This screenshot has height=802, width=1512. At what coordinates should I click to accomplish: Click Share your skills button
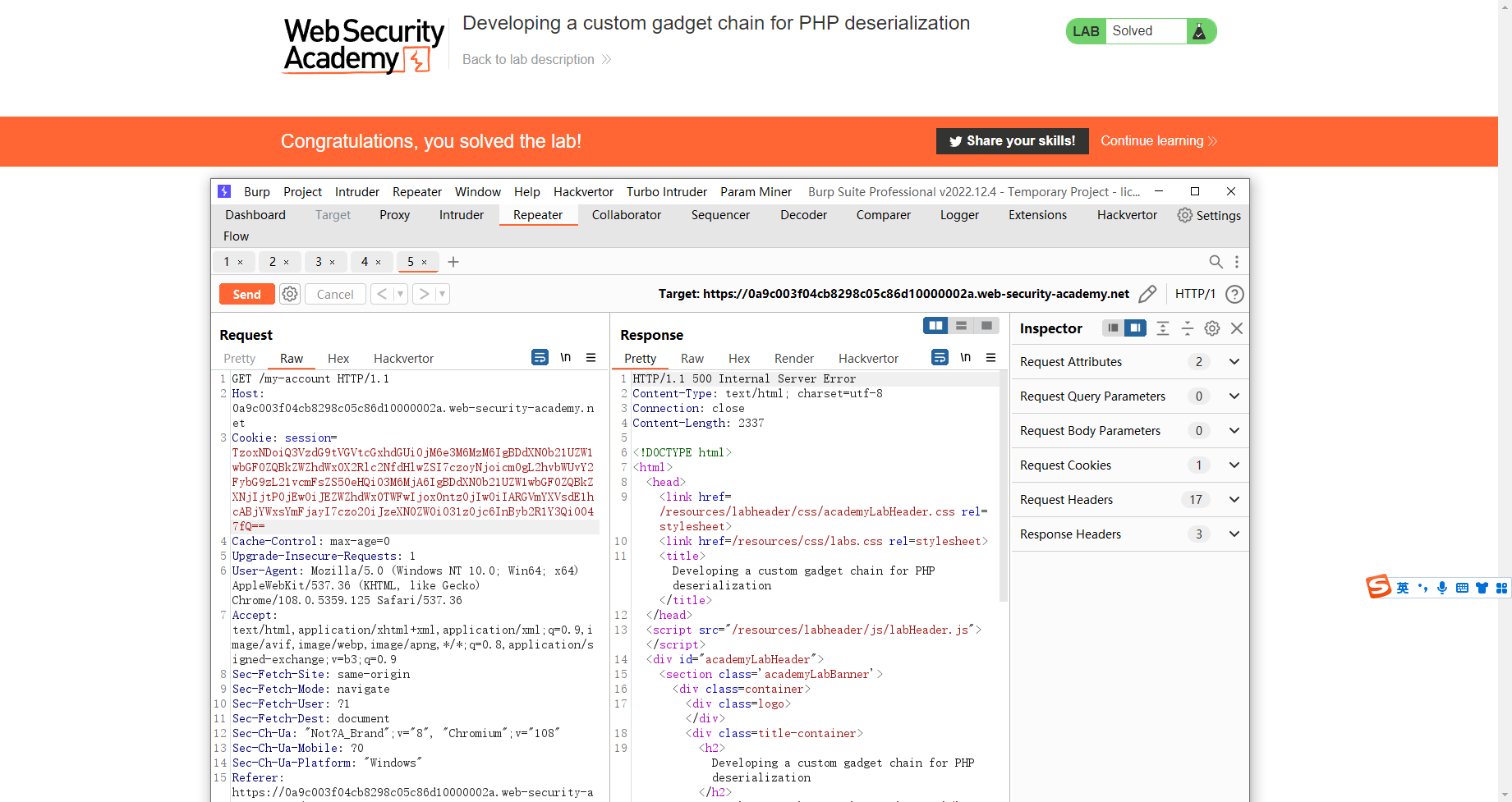[1013, 141]
